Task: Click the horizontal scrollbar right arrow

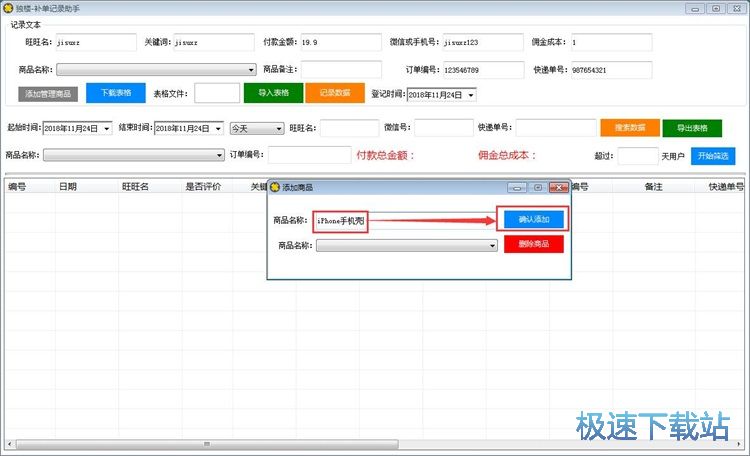Action: click(739, 444)
